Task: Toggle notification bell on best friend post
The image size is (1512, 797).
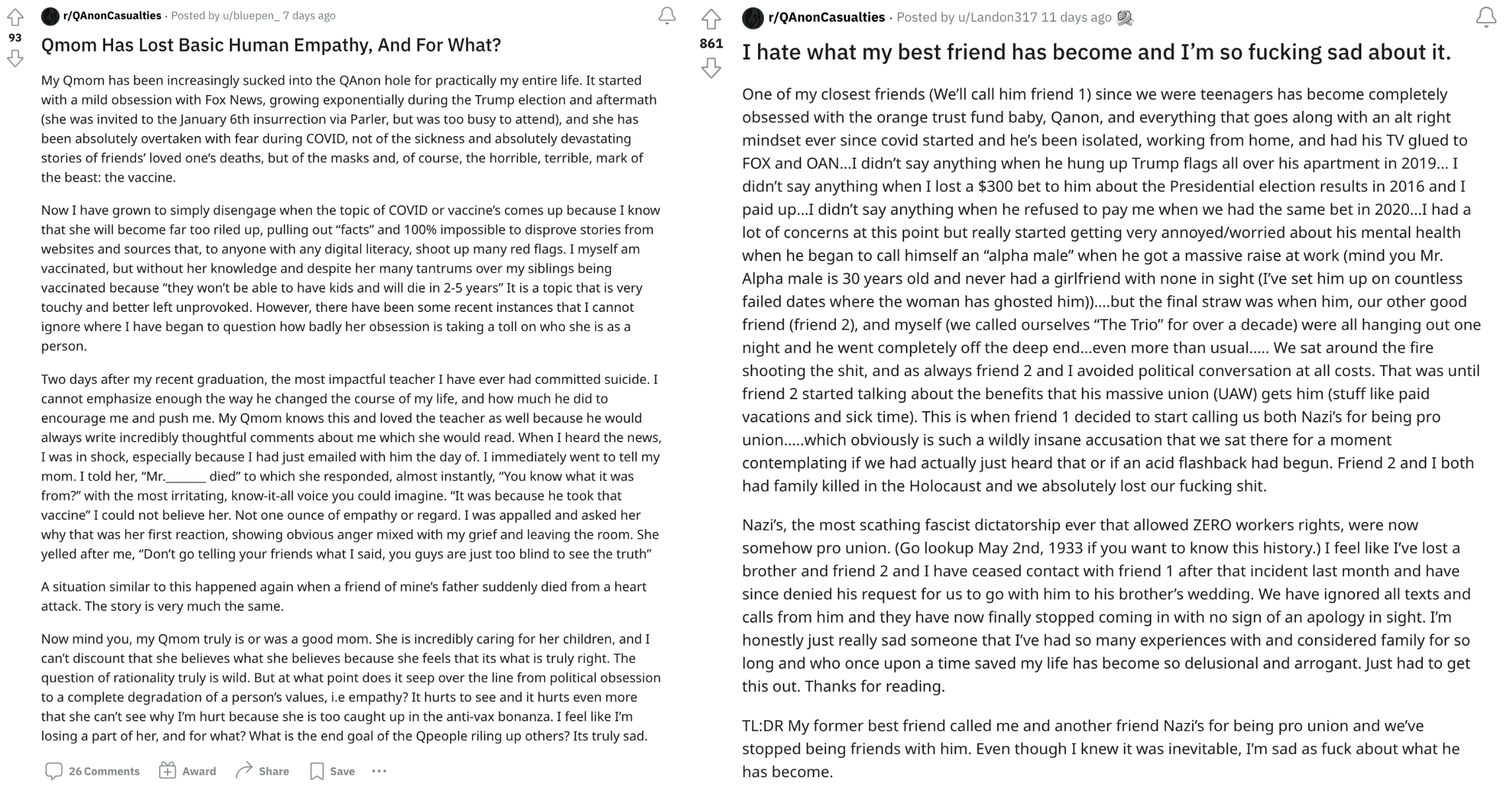Action: (x=1486, y=17)
